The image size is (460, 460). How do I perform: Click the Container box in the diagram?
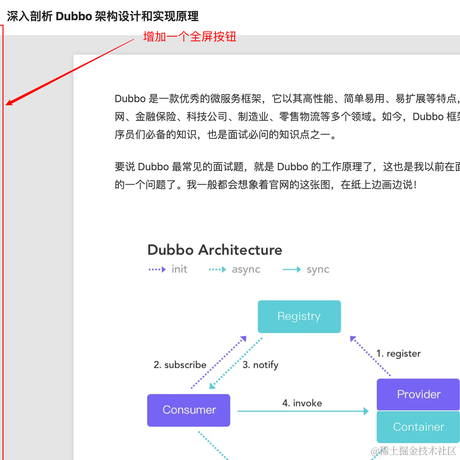click(418, 427)
